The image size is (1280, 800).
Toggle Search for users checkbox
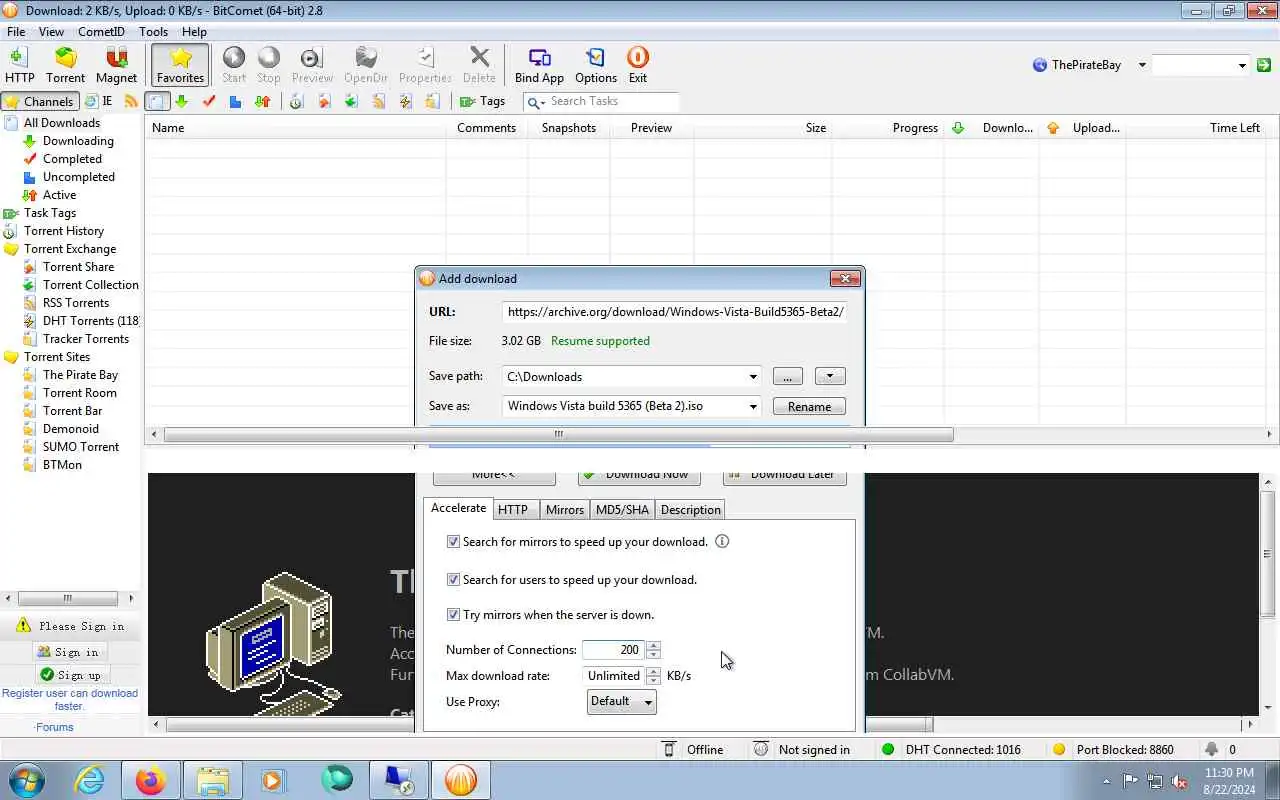[x=453, y=579]
